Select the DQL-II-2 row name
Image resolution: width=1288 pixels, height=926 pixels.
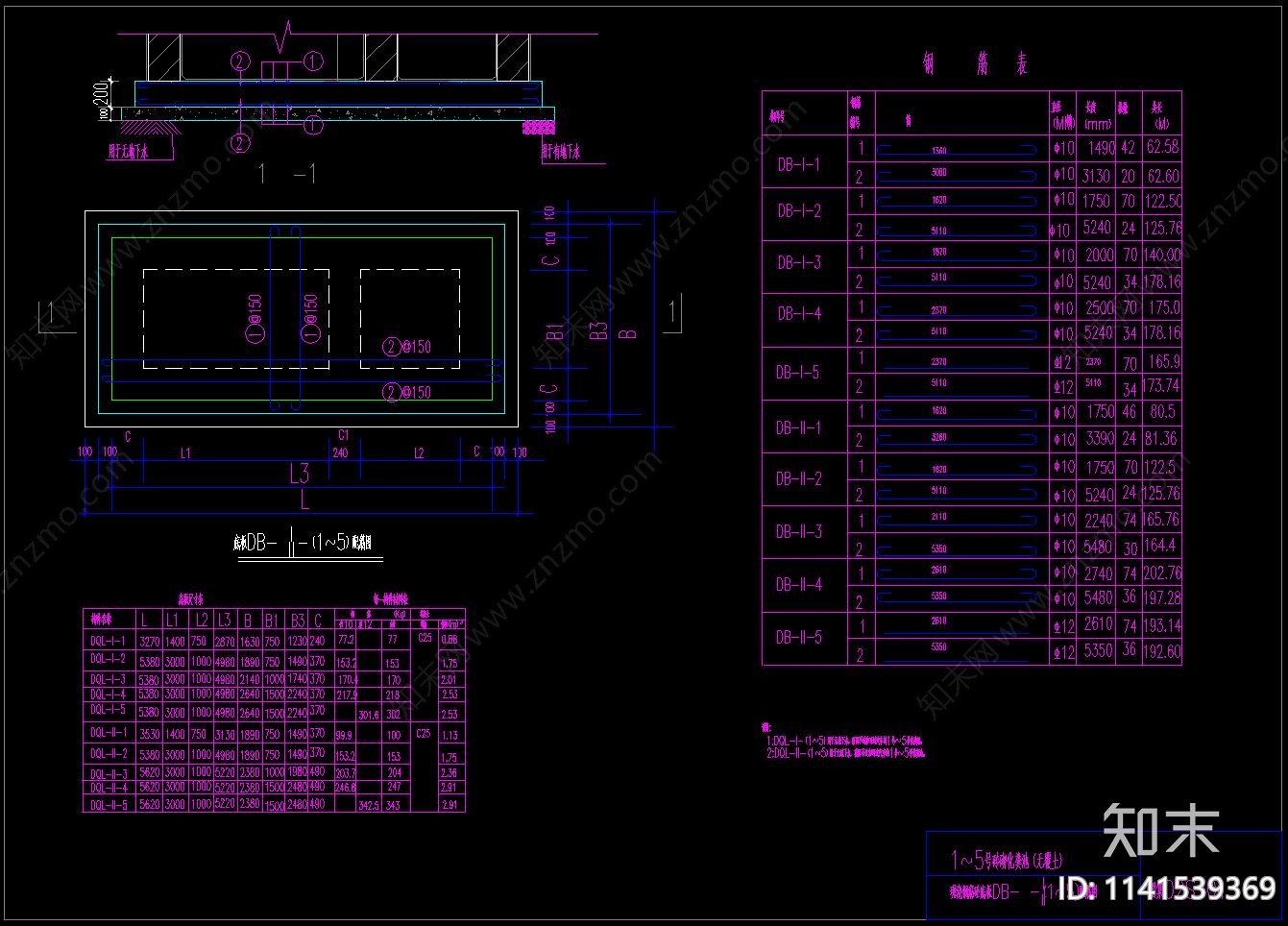(x=109, y=754)
